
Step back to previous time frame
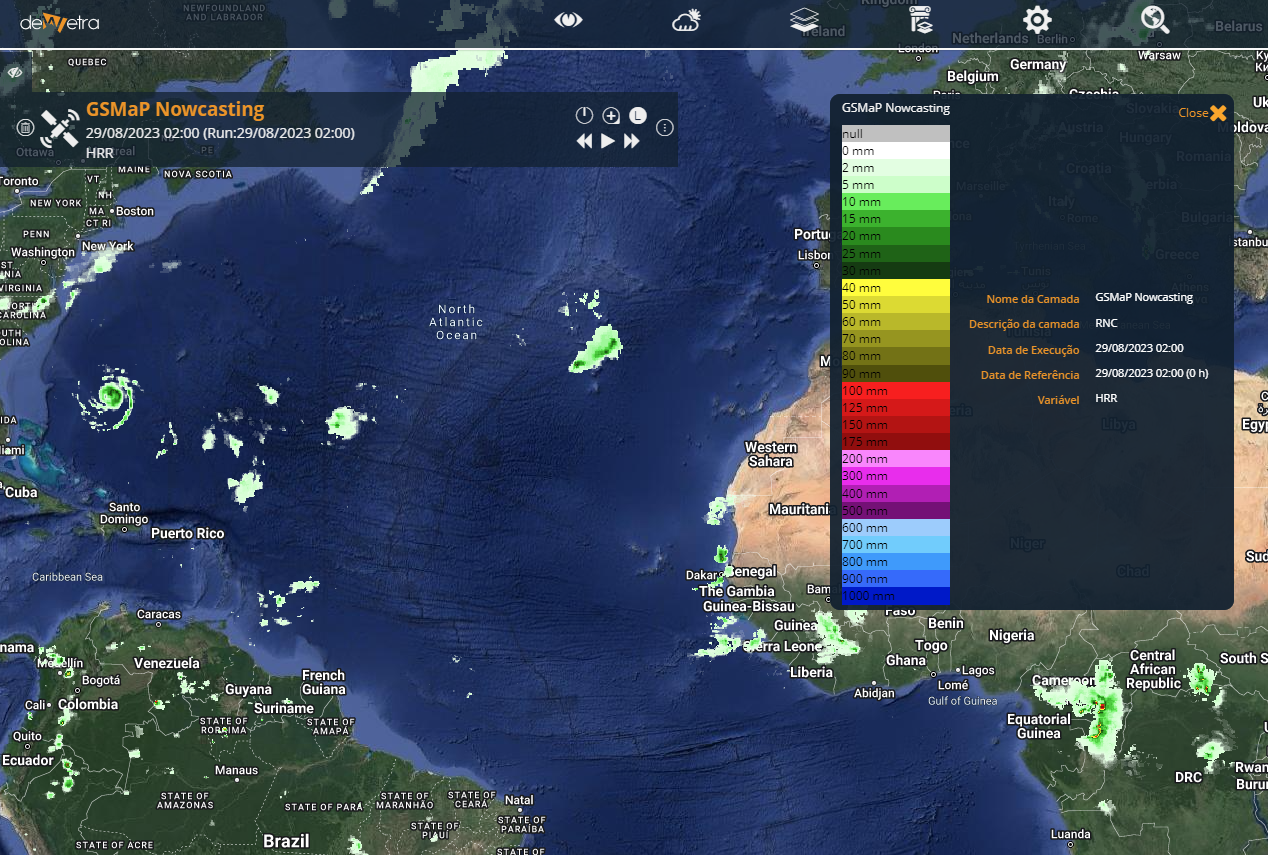[585, 141]
